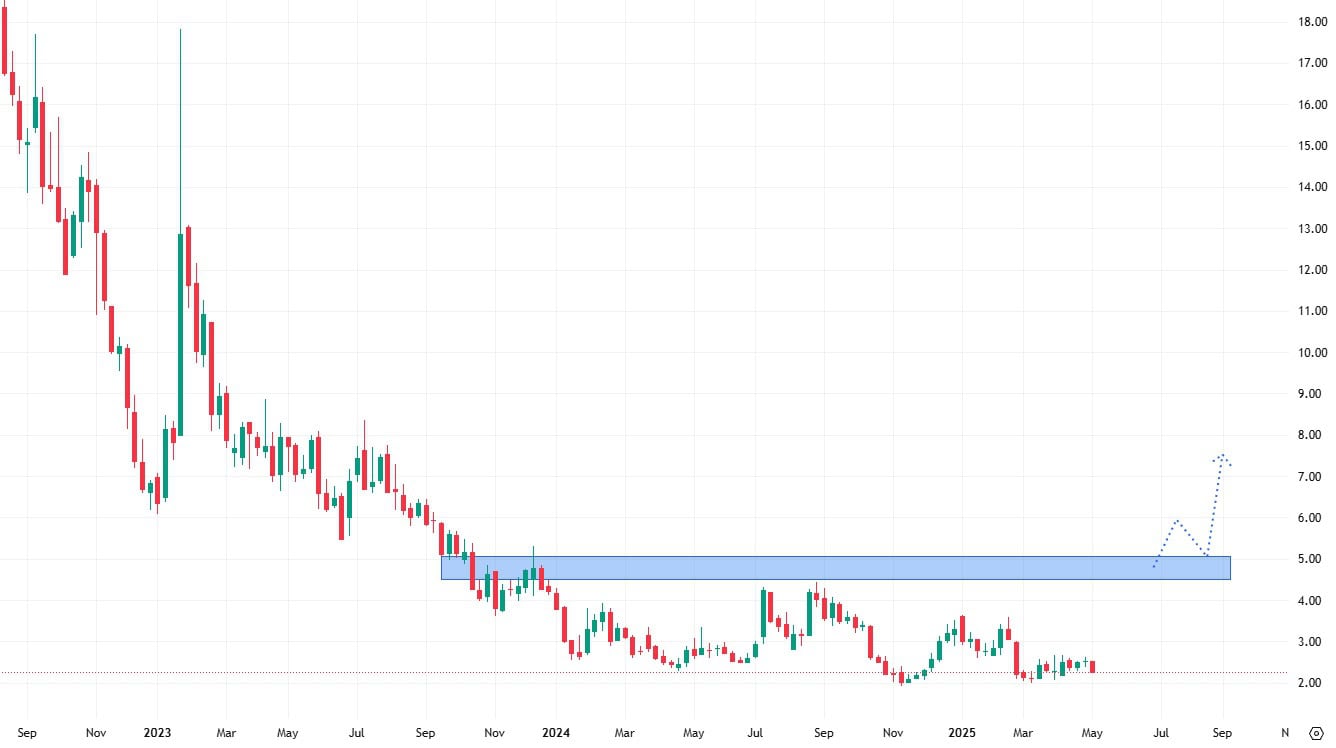This screenshot has width=1336, height=748.
Task: Click the 18.00 price axis label
Action: [x=1312, y=21]
